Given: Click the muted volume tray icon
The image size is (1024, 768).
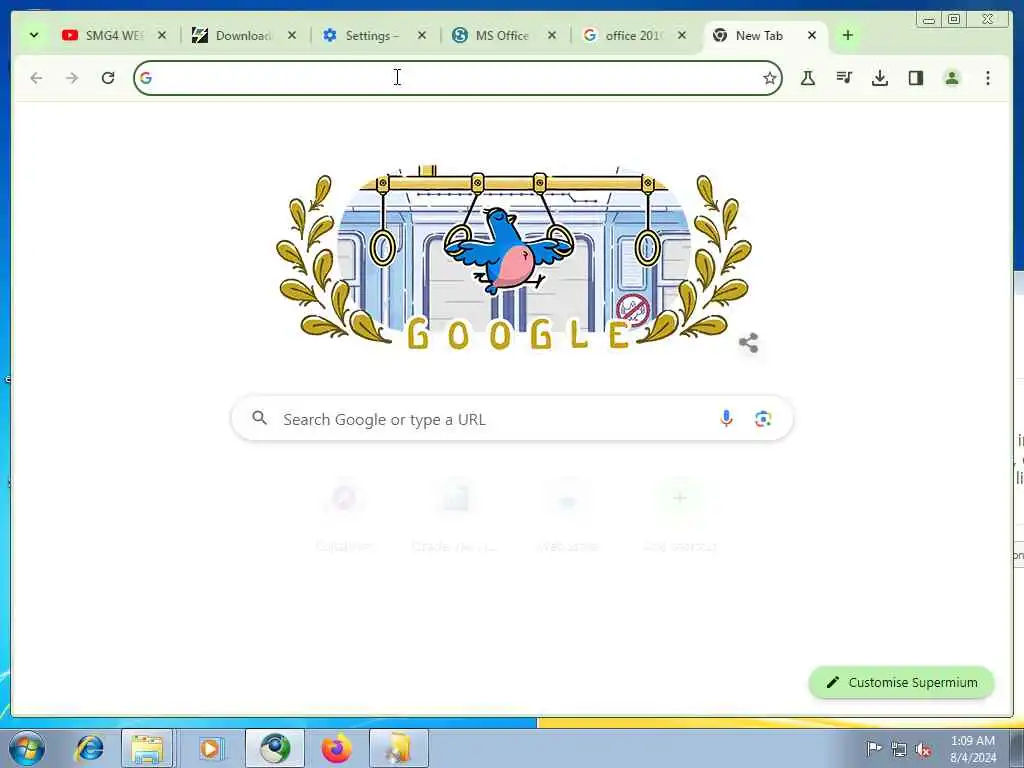Looking at the screenshot, I should tap(923, 750).
